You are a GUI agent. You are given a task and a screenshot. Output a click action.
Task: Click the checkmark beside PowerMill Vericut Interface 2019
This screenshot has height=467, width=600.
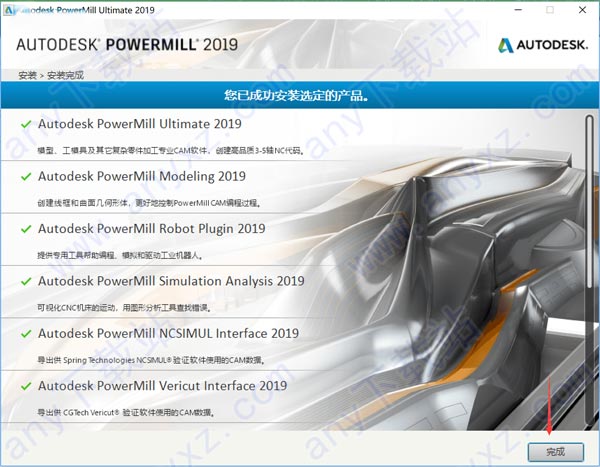pos(25,385)
